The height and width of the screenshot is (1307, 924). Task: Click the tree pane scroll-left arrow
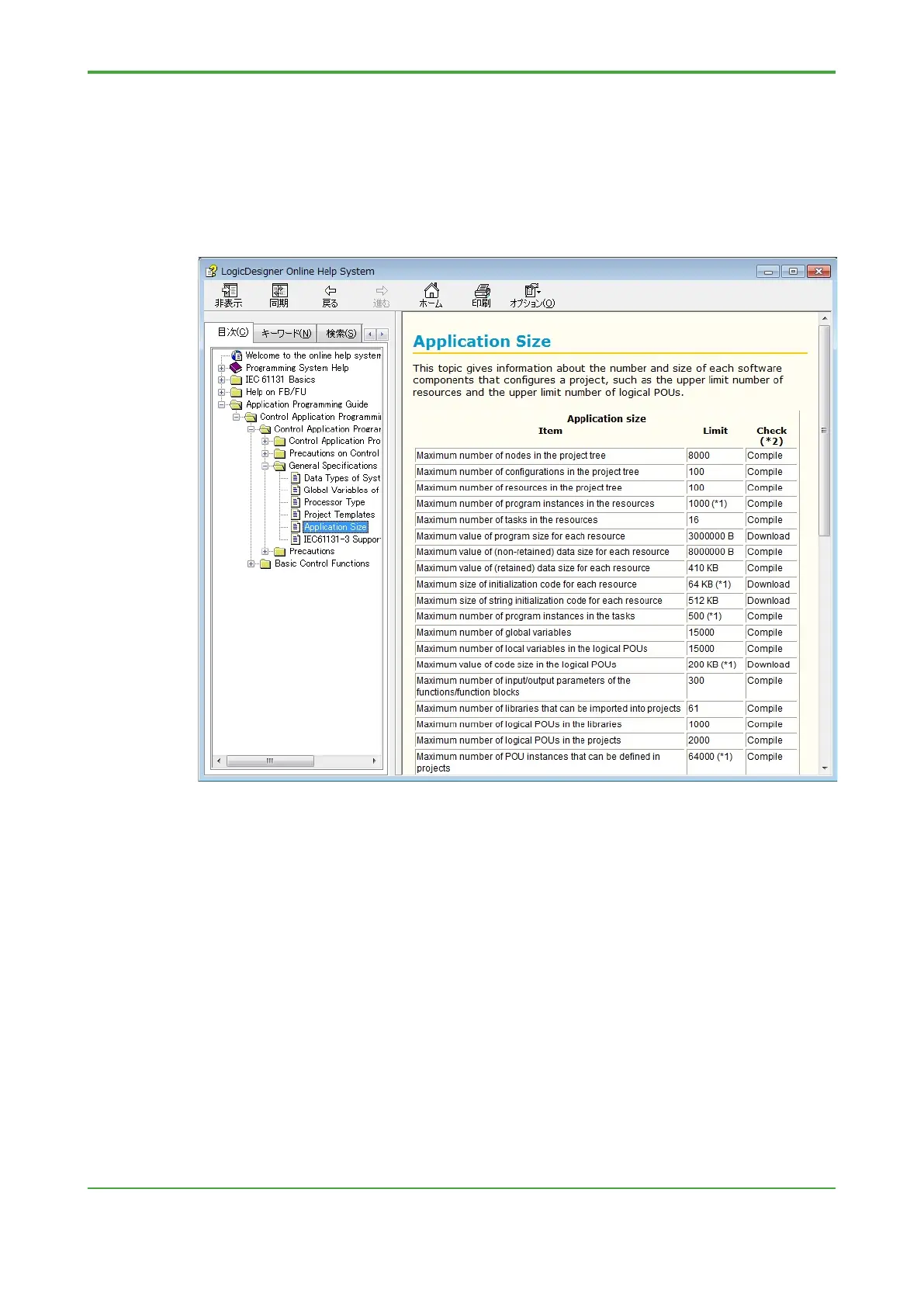click(x=219, y=761)
